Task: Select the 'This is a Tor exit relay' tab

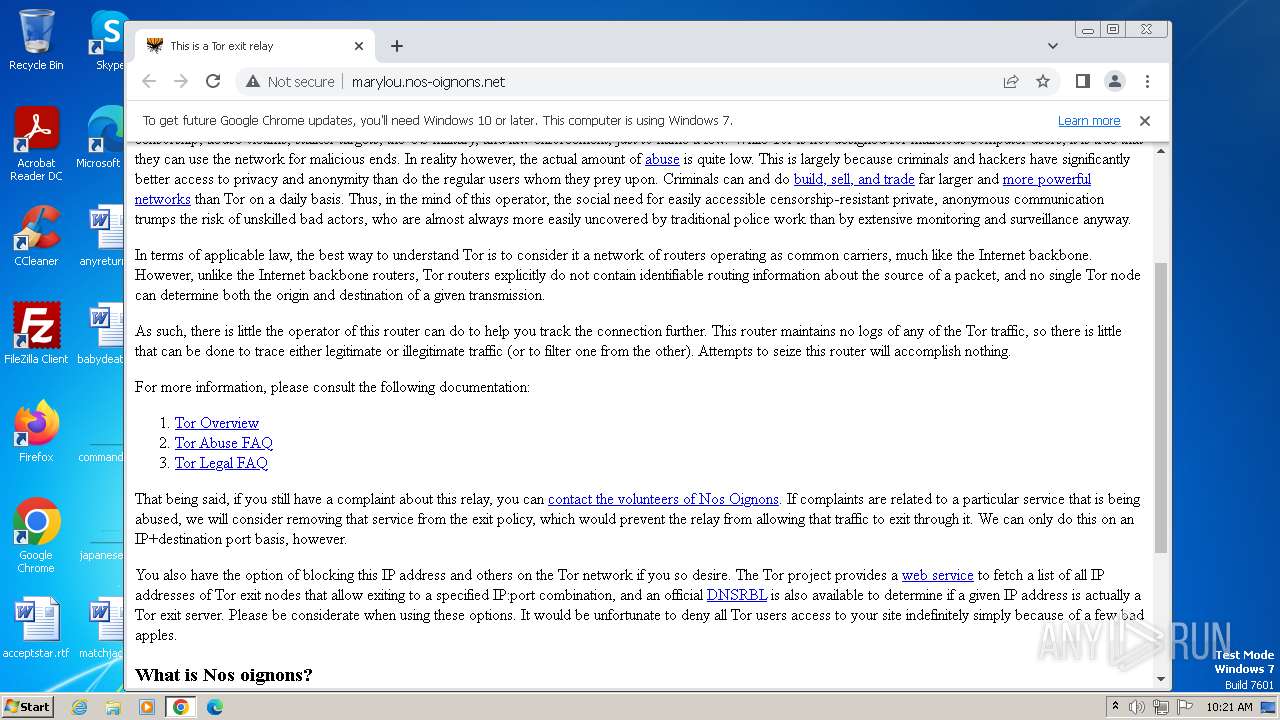Action: [255, 46]
